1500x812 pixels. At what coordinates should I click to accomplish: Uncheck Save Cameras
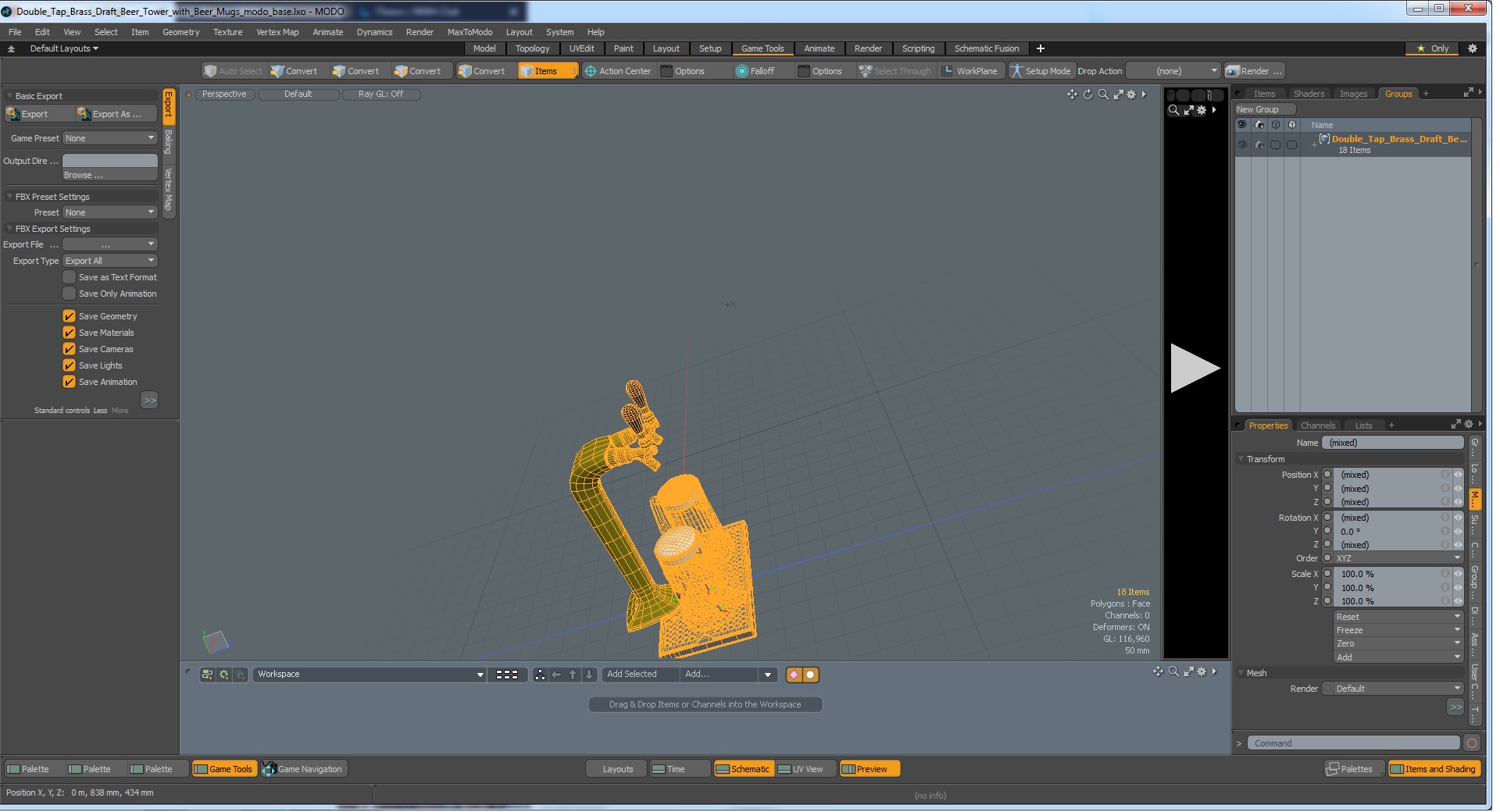[70, 349]
